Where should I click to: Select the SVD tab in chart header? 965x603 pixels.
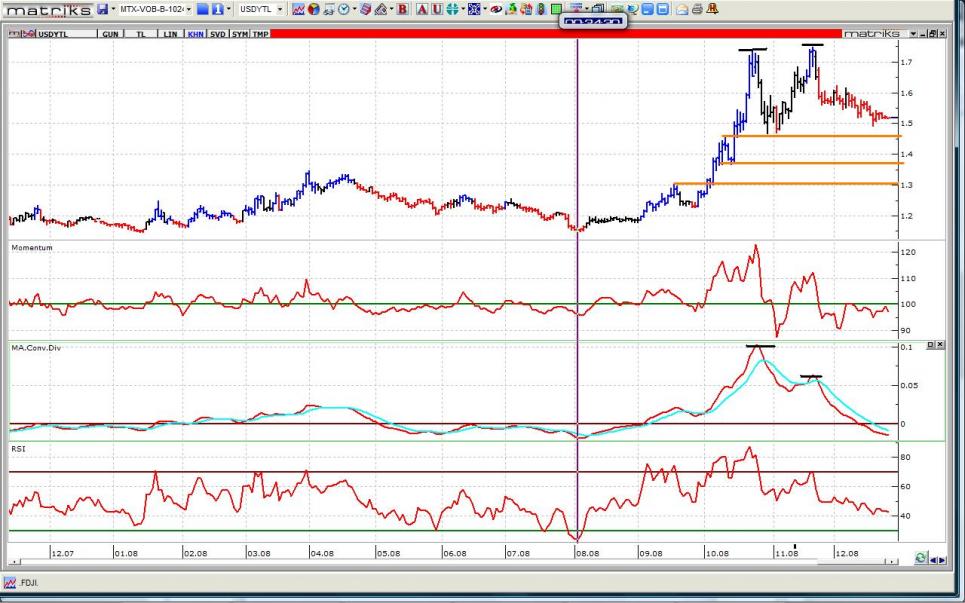[217, 34]
